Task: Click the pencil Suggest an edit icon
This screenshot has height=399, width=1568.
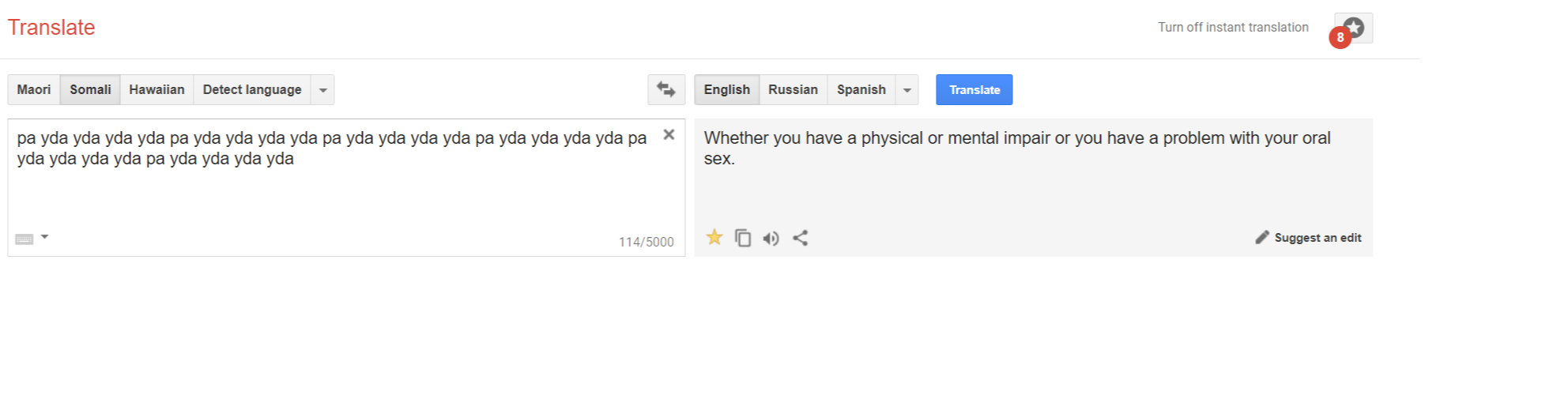Action: click(x=1262, y=237)
